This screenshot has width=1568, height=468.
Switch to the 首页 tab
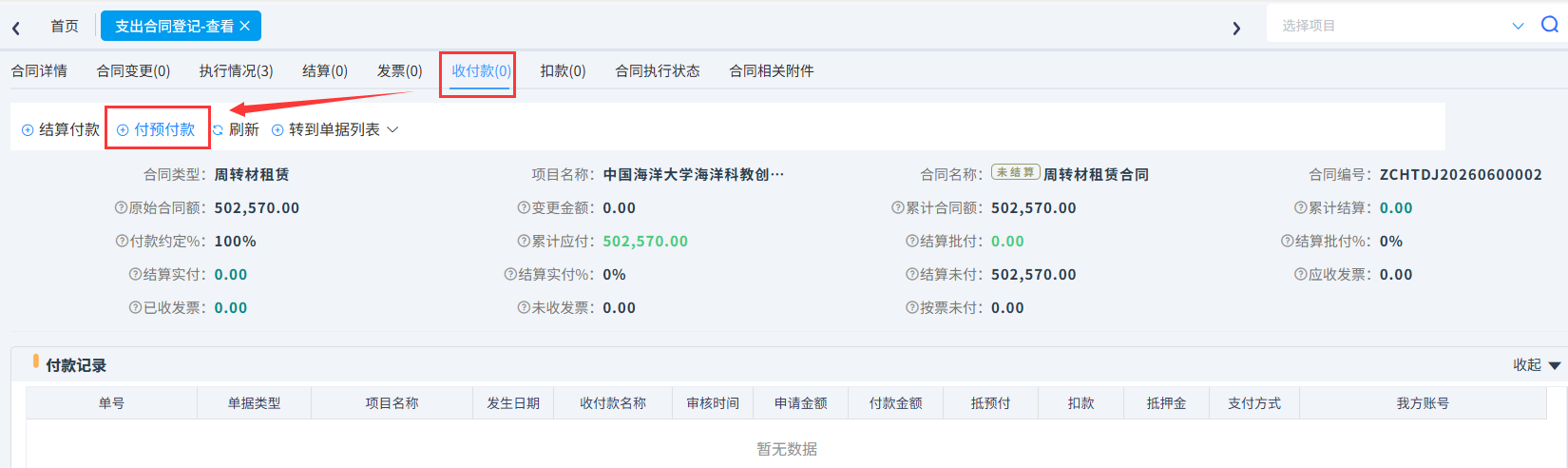pyautogui.click(x=65, y=26)
